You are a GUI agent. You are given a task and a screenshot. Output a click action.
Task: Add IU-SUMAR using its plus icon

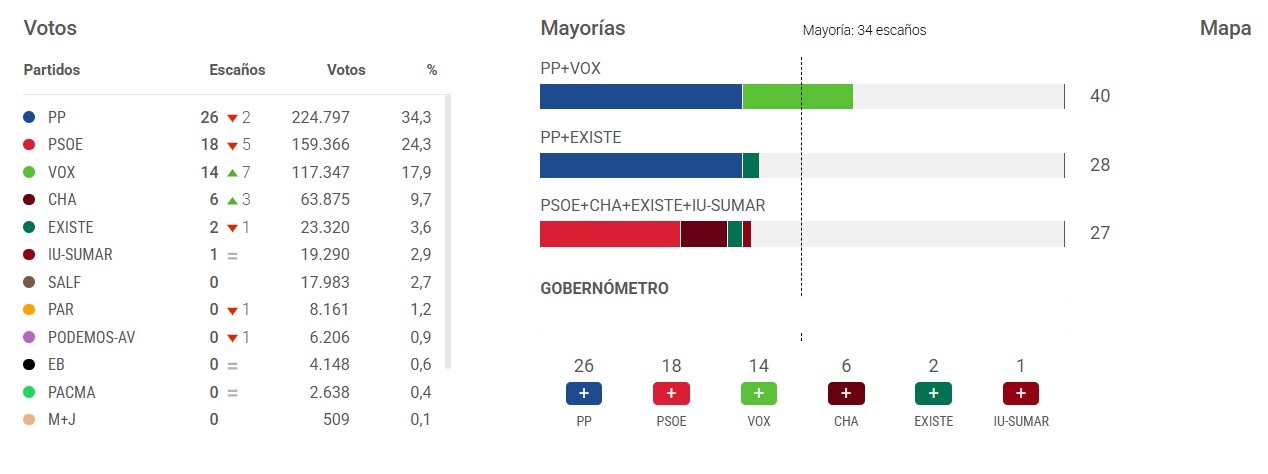[x=1020, y=394]
